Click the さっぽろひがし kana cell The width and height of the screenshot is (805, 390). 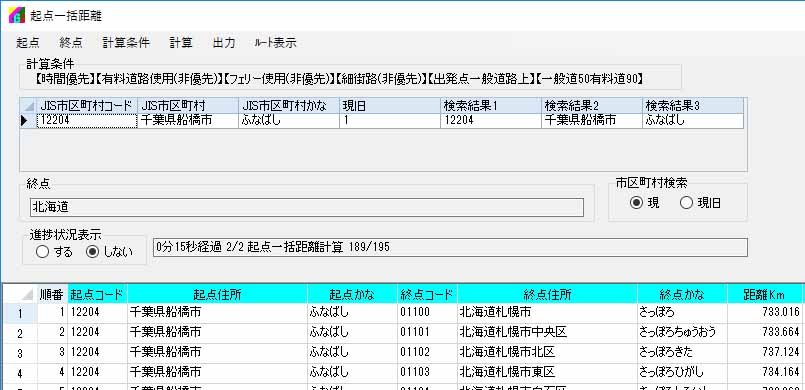[x=682, y=372]
